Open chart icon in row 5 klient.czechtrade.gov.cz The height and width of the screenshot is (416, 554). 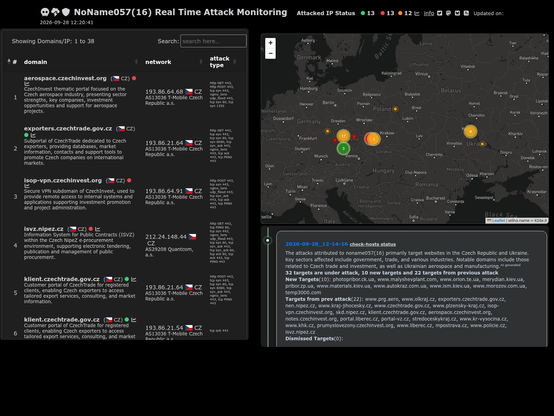click(134, 279)
